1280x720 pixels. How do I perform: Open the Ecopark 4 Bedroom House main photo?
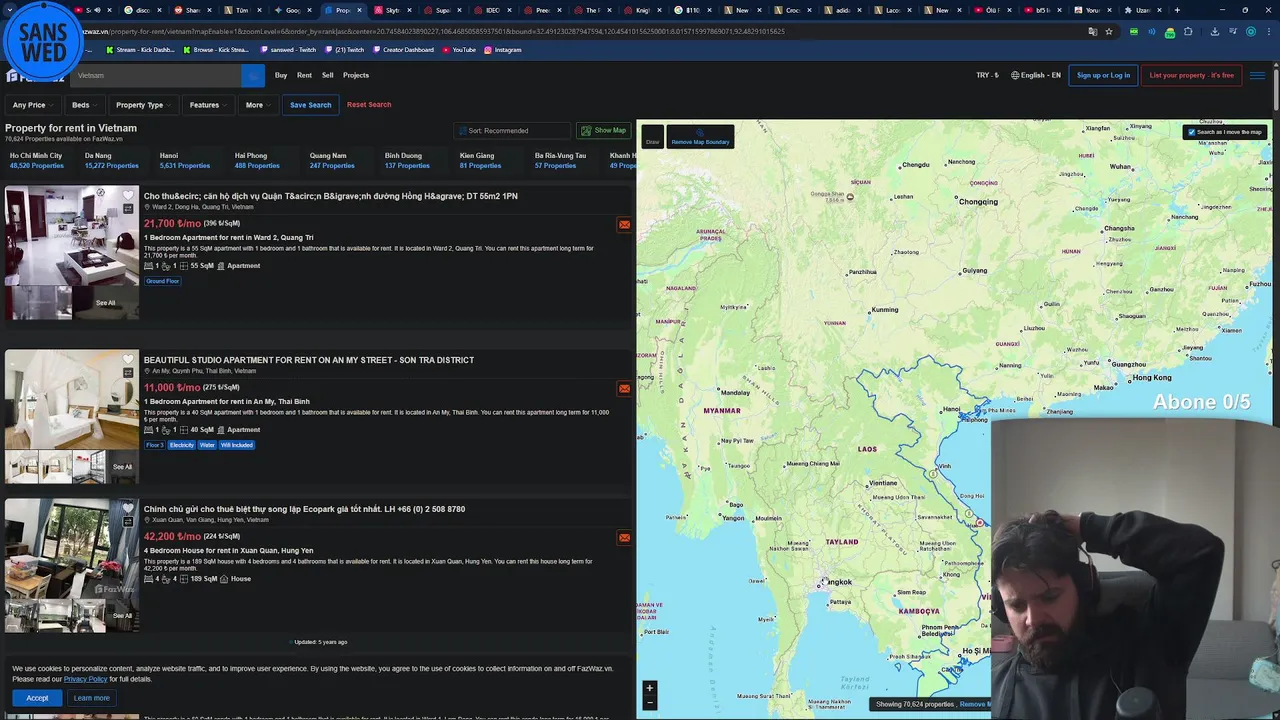point(71,547)
